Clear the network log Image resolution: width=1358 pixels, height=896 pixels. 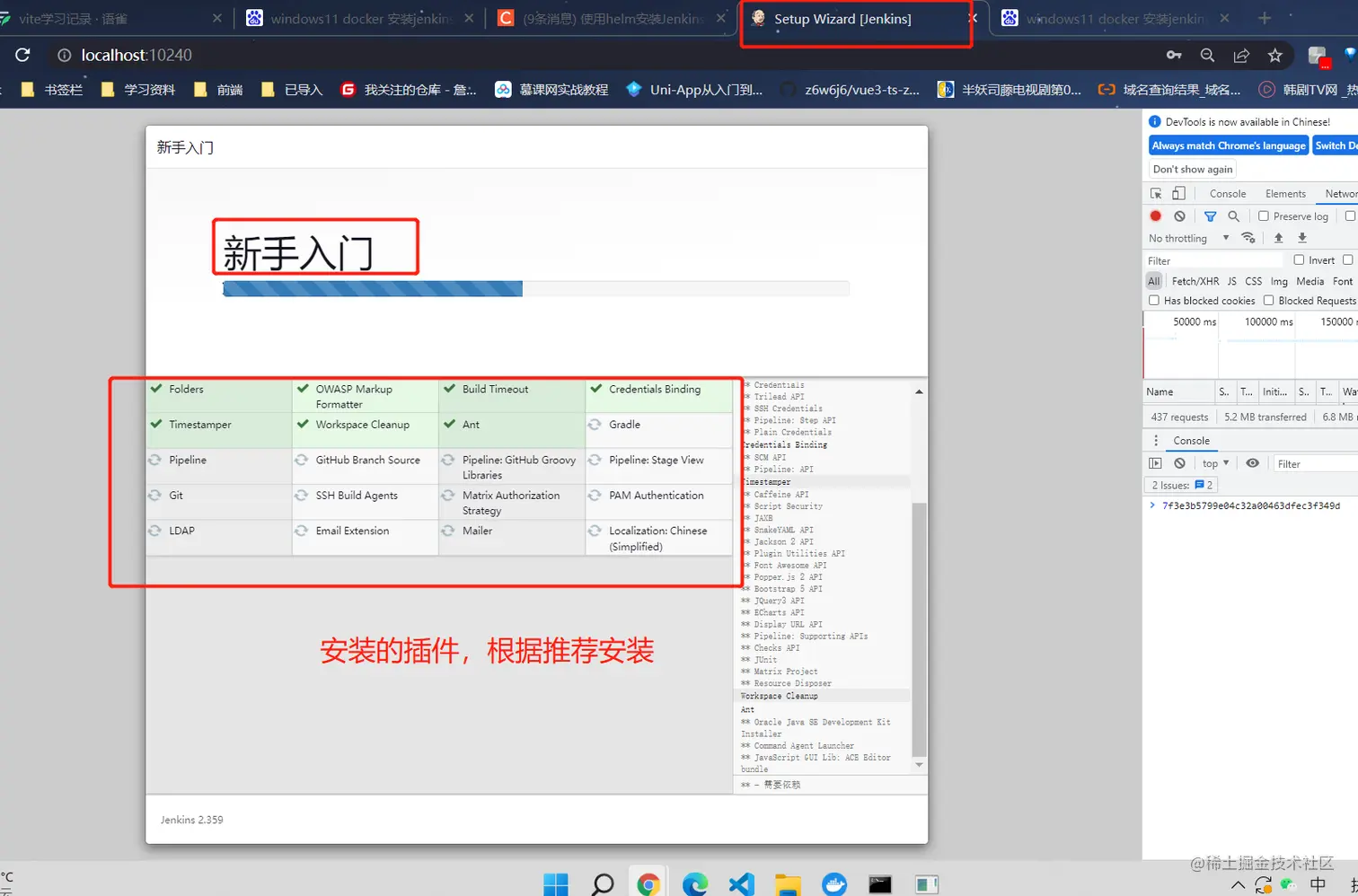click(1179, 215)
